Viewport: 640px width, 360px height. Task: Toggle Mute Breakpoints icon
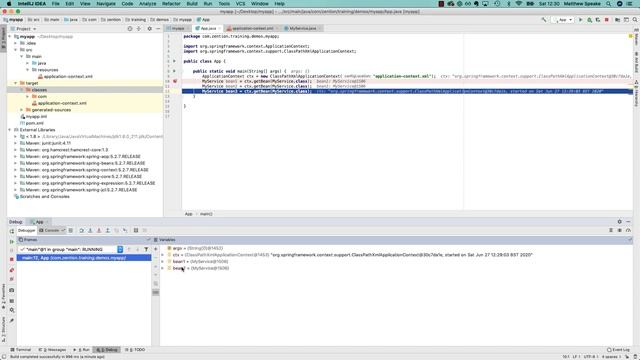coord(12,279)
